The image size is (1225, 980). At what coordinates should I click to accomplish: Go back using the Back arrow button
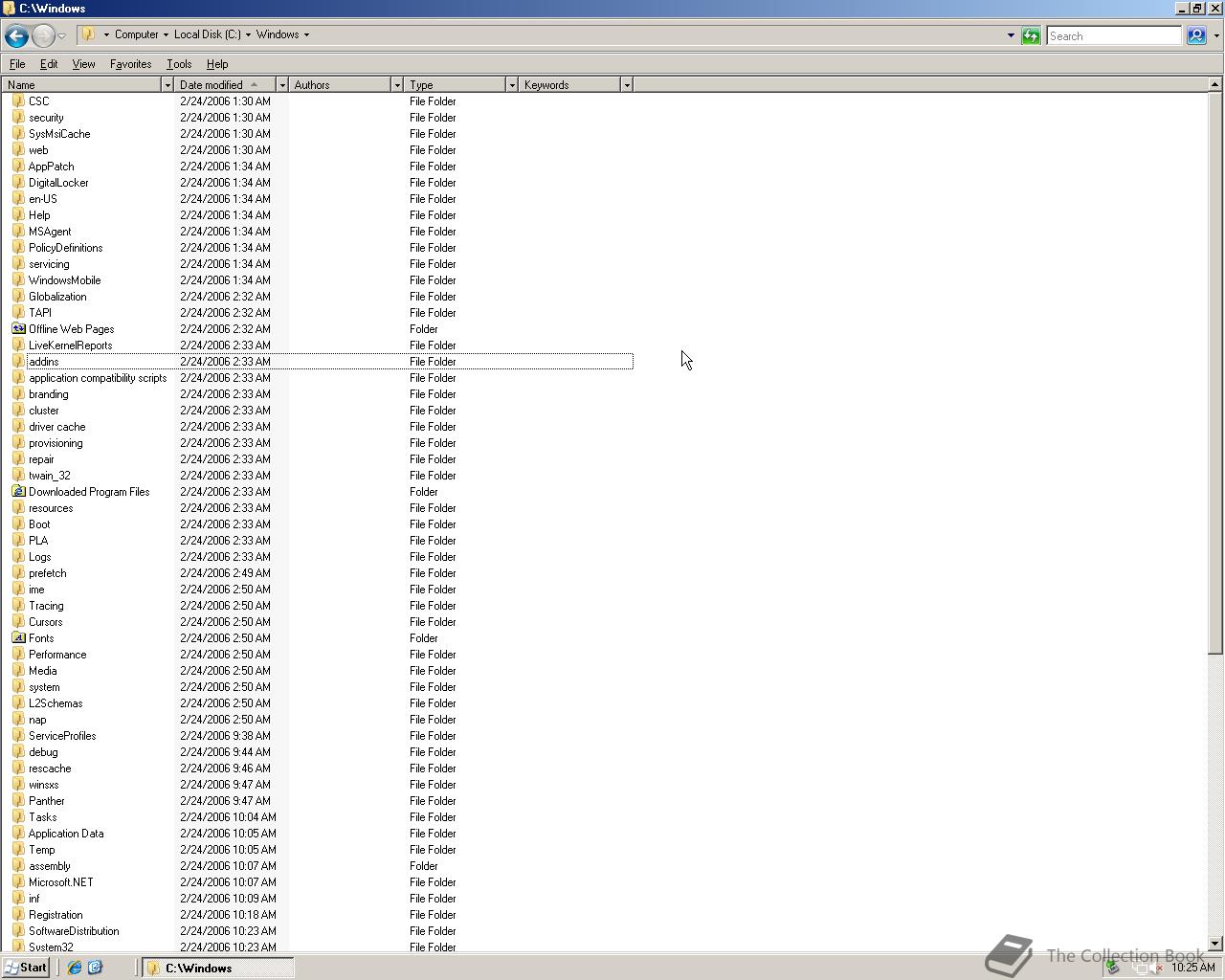pos(15,35)
